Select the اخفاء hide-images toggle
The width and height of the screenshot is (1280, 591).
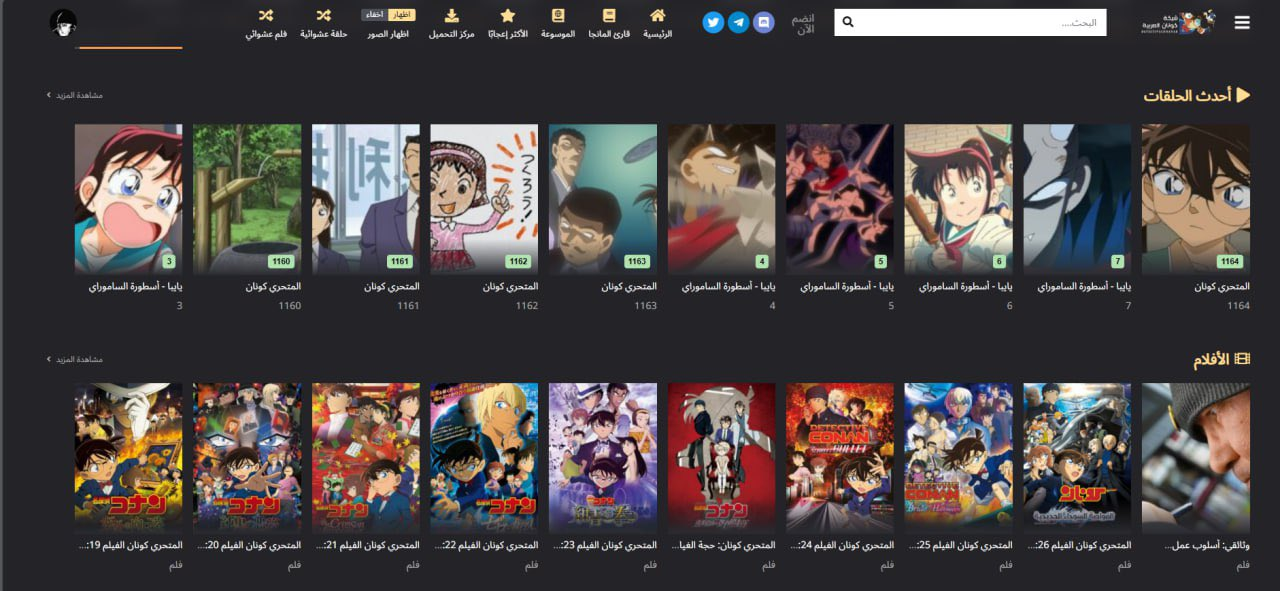pos(374,15)
